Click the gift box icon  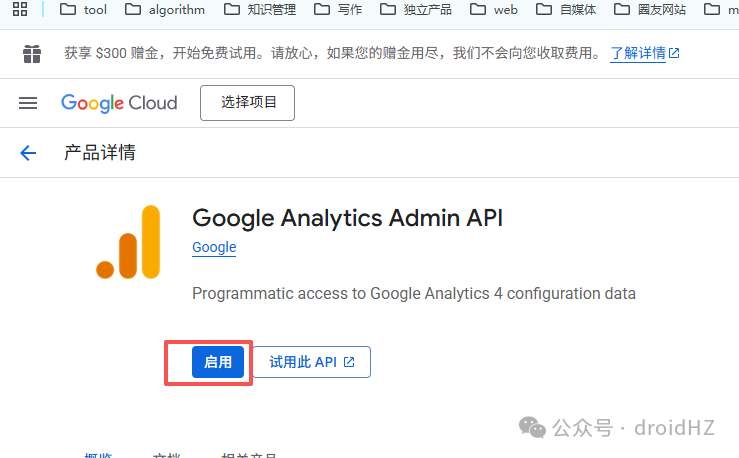point(32,54)
